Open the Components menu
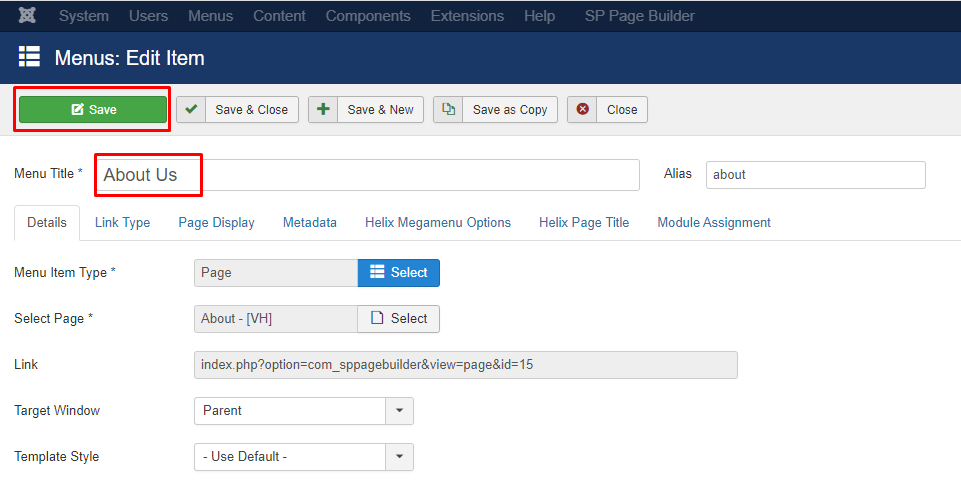 coord(368,16)
